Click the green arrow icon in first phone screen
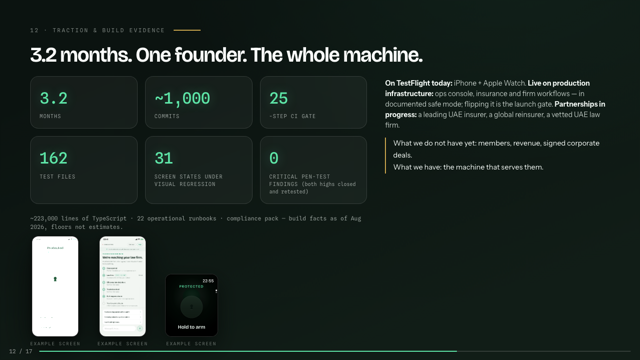This screenshot has width=640, height=360. pos(55,279)
